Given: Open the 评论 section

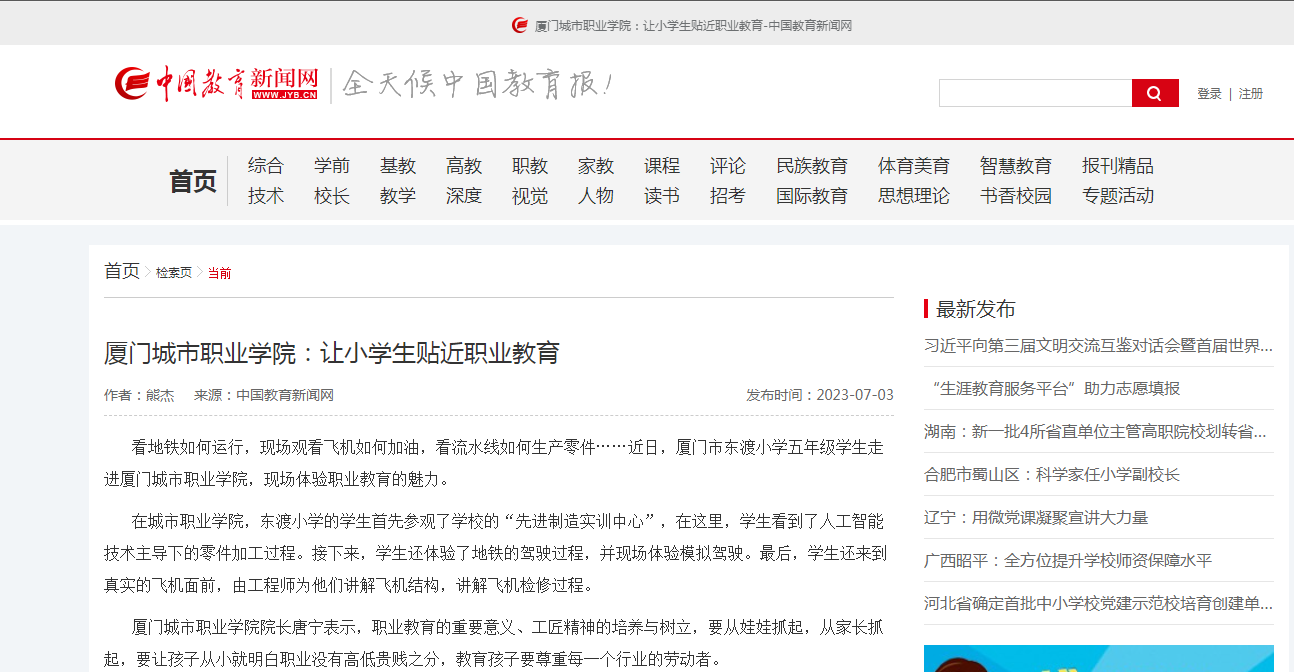Looking at the screenshot, I should pos(728,166).
